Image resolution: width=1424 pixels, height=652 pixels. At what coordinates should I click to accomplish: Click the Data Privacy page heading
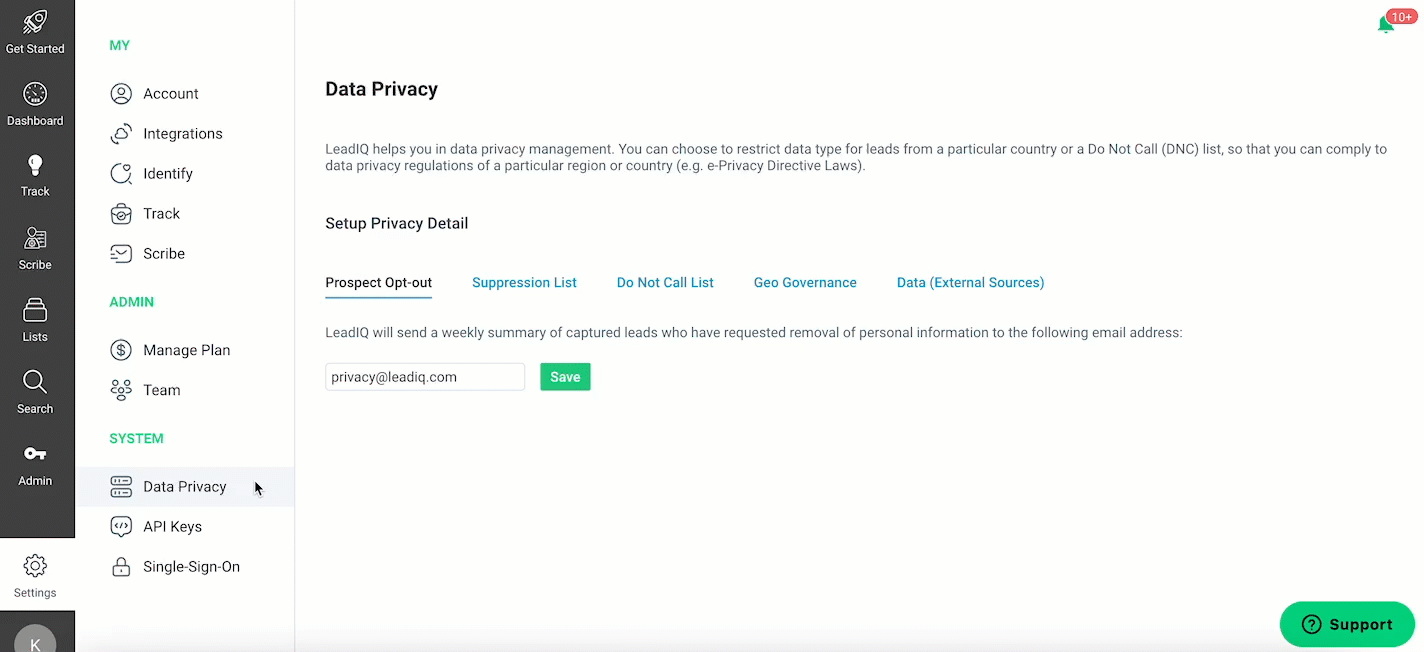click(x=382, y=89)
